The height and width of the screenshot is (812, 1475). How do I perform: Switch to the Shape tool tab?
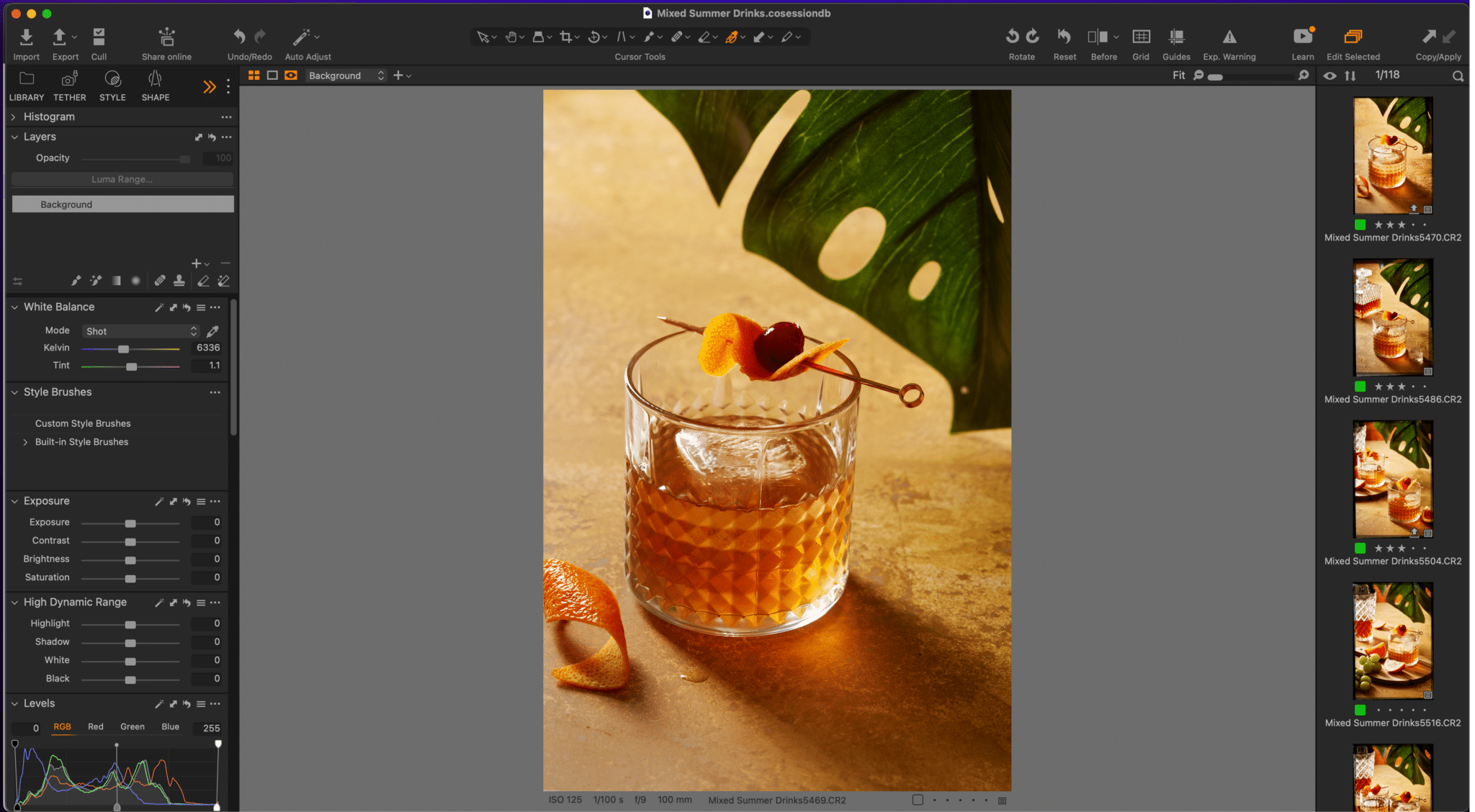[x=156, y=86]
